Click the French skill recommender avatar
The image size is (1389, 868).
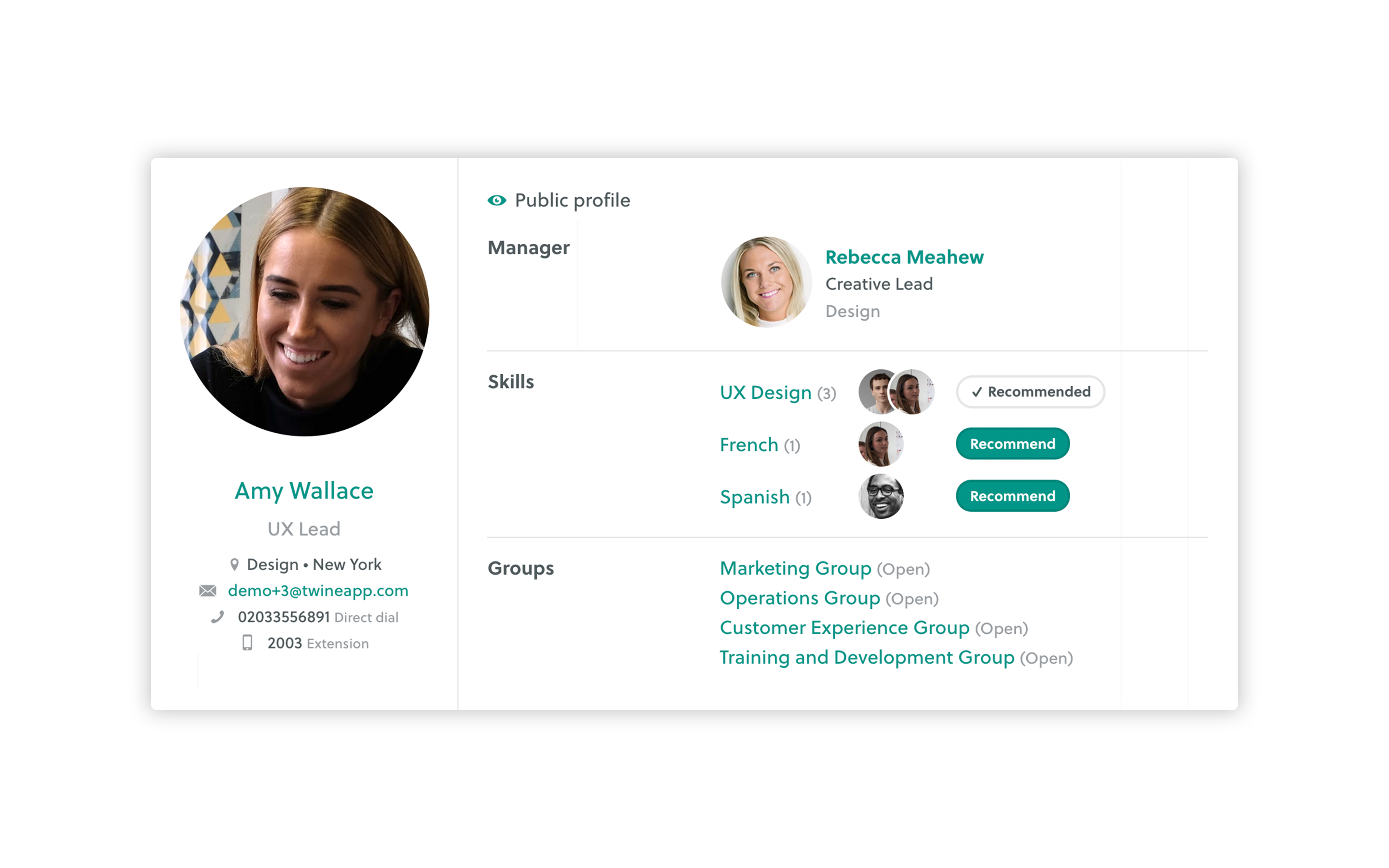click(x=881, y=444)
